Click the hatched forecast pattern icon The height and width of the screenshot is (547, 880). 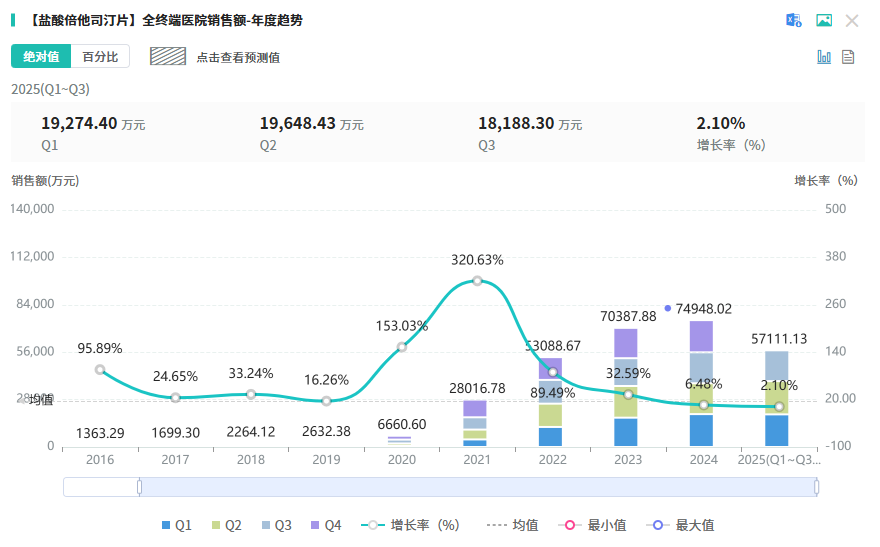169,57
